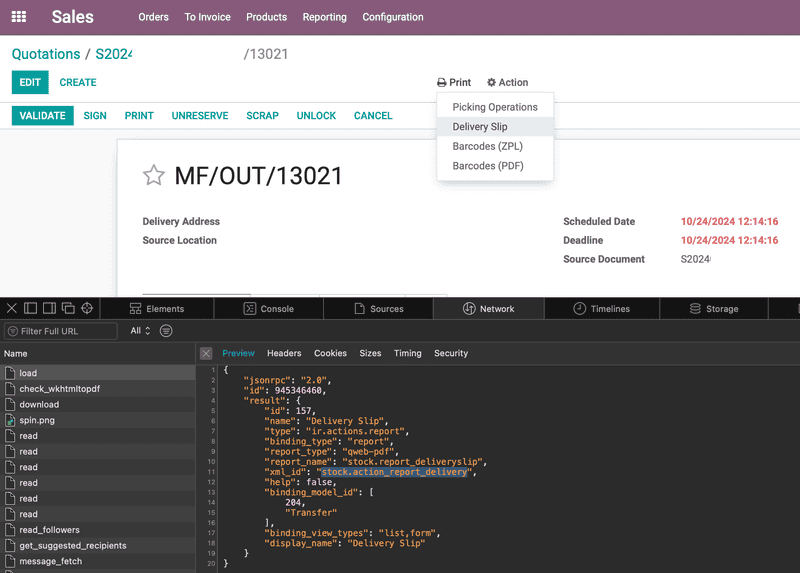Viewport: 800px width, 573px height.
Task: Detach inspector into separate window icon
Action: click(x=68, y=308)
